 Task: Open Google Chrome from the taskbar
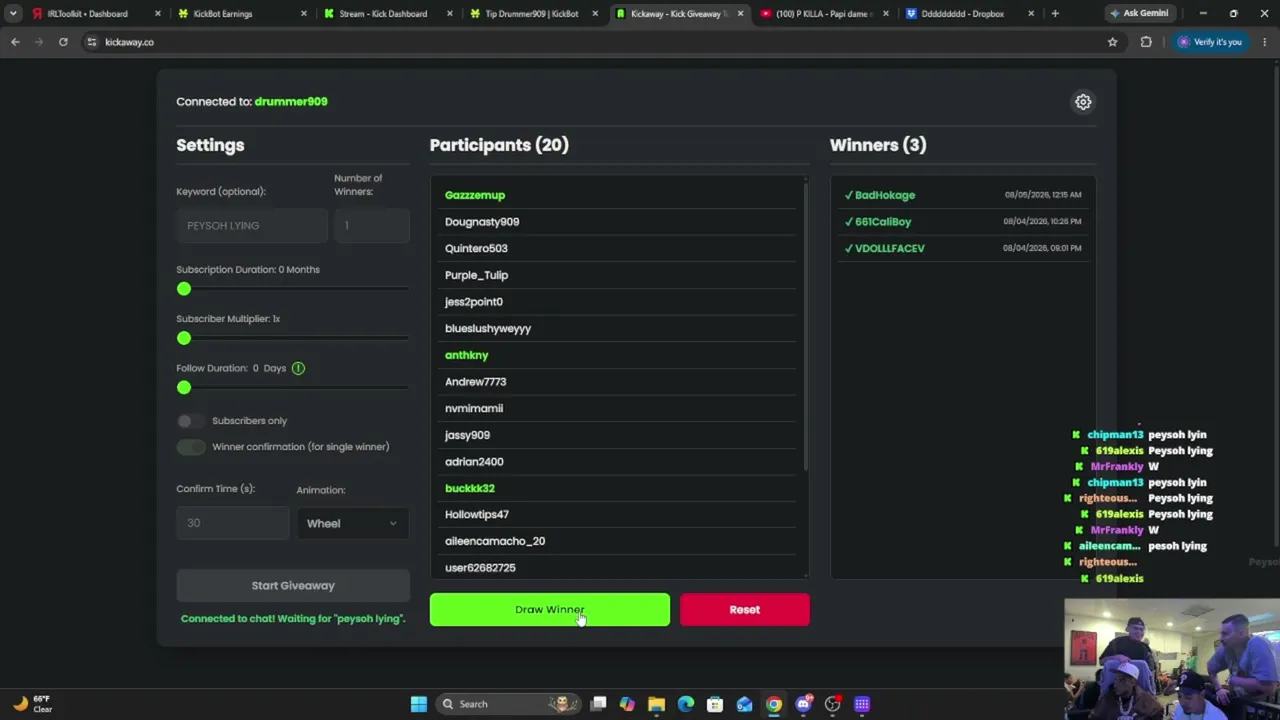pyautogui.click(x=774, y=704)
